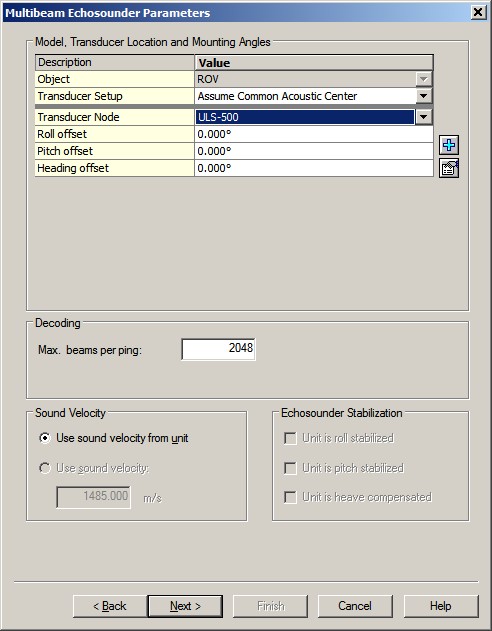Screen dimensions: 492x631
Task: Go back with the Back button
Action: pos(110,606)
